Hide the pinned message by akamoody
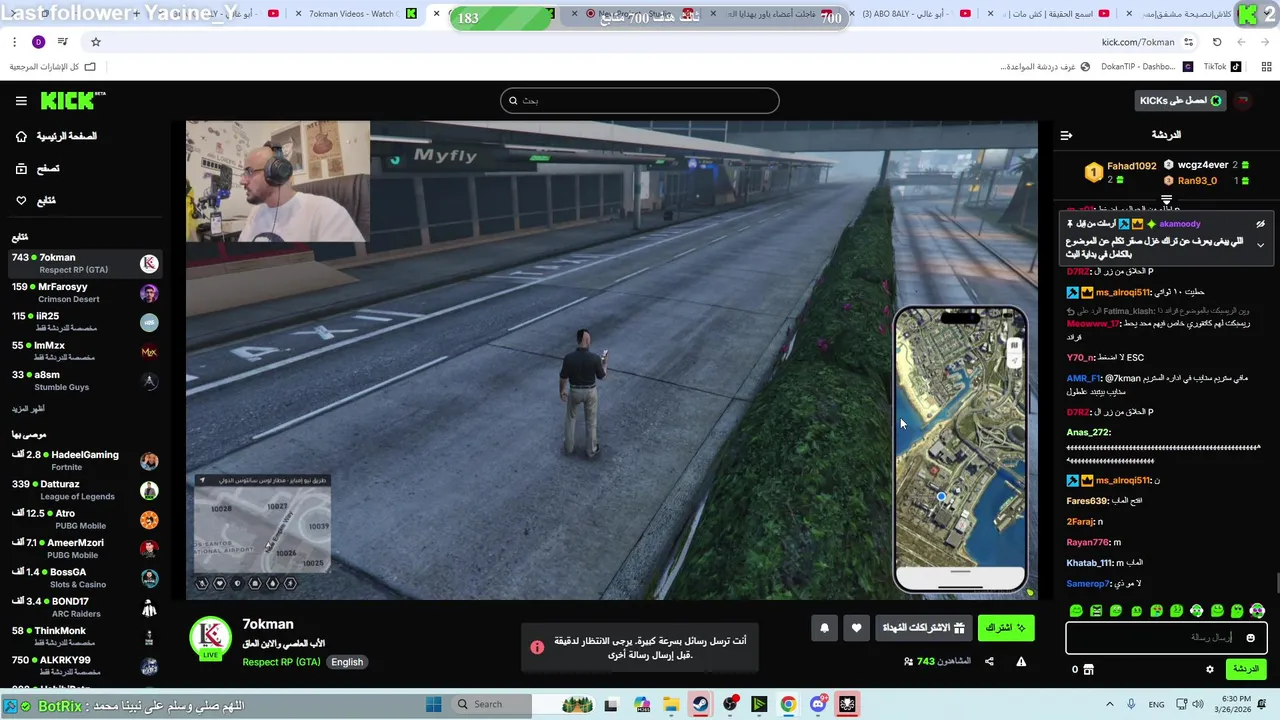Screen dimensions: 1280x720 [x=1260, y=224]
